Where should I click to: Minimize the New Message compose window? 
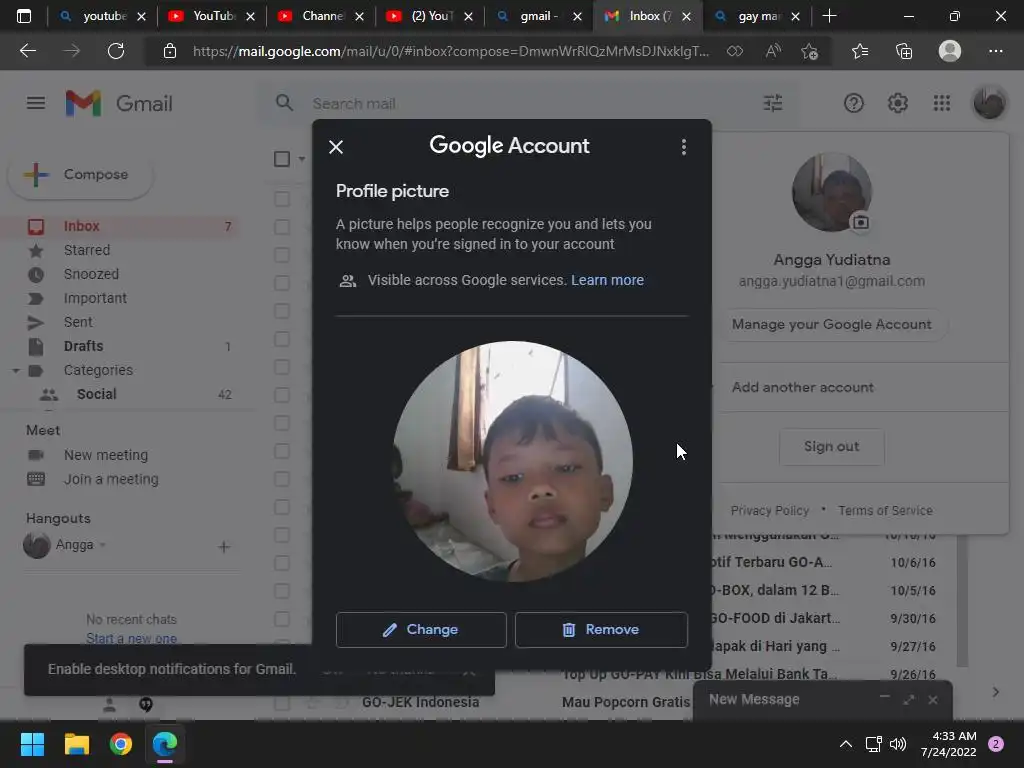coord(884,697)
